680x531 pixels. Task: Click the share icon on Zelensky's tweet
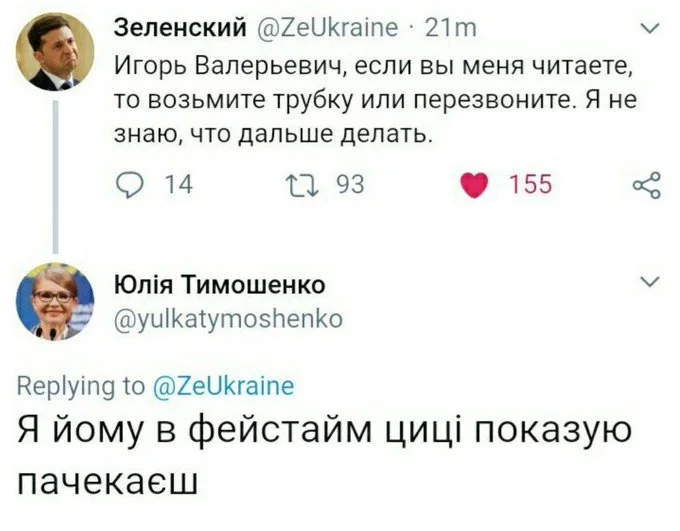coord(648,185)
